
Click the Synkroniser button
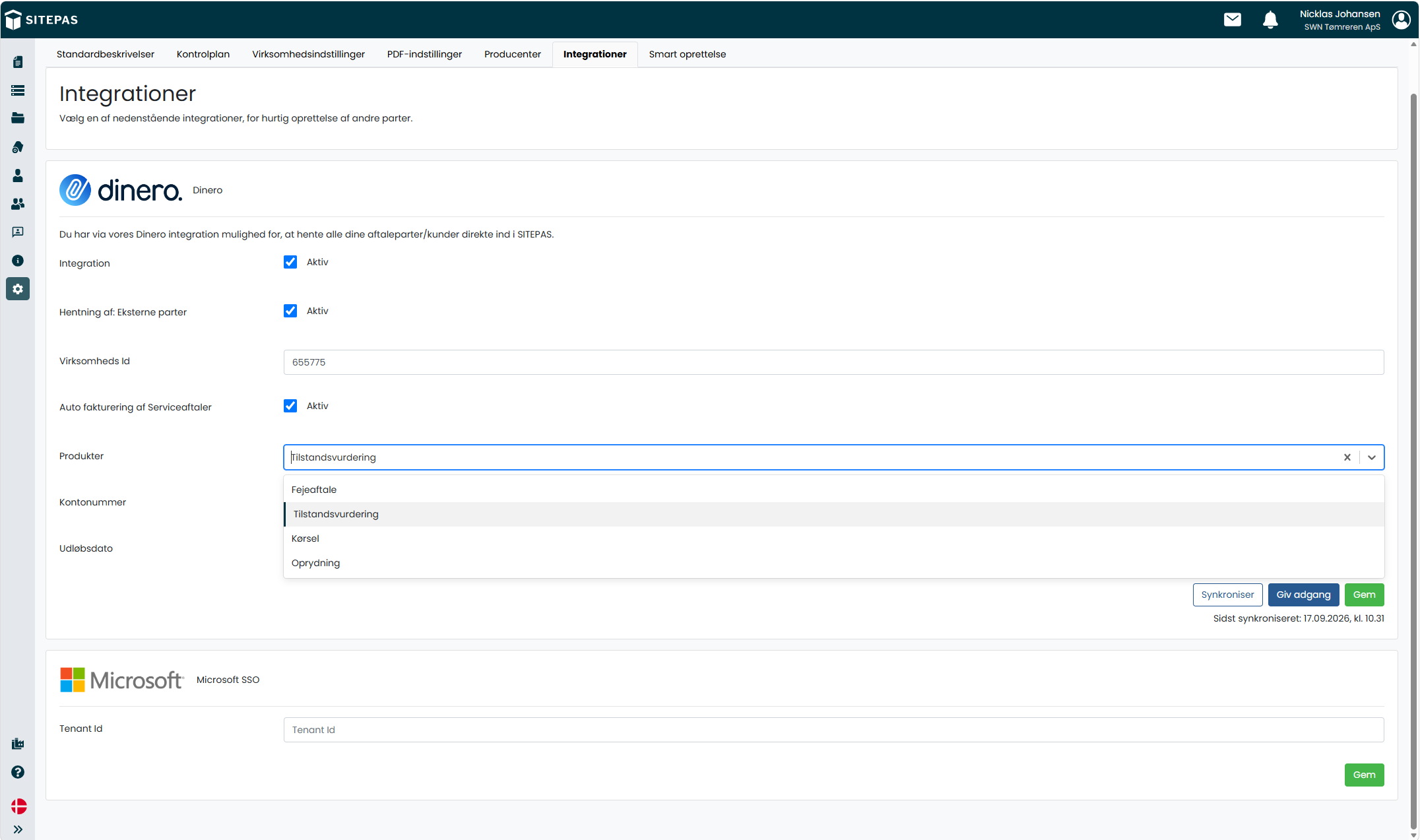pos(1227,595)
